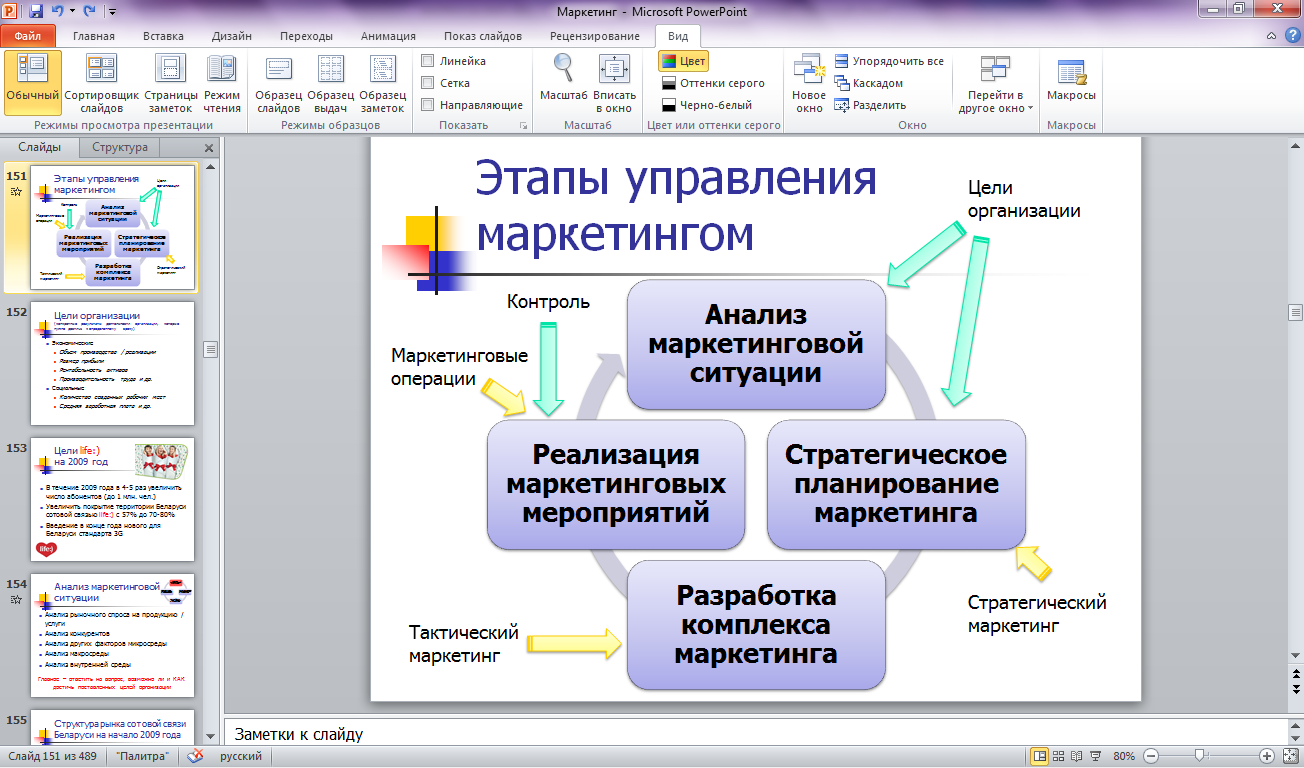
Task: Switch to the Дизайн ribbon tab
Action: (x=232, y=36)
